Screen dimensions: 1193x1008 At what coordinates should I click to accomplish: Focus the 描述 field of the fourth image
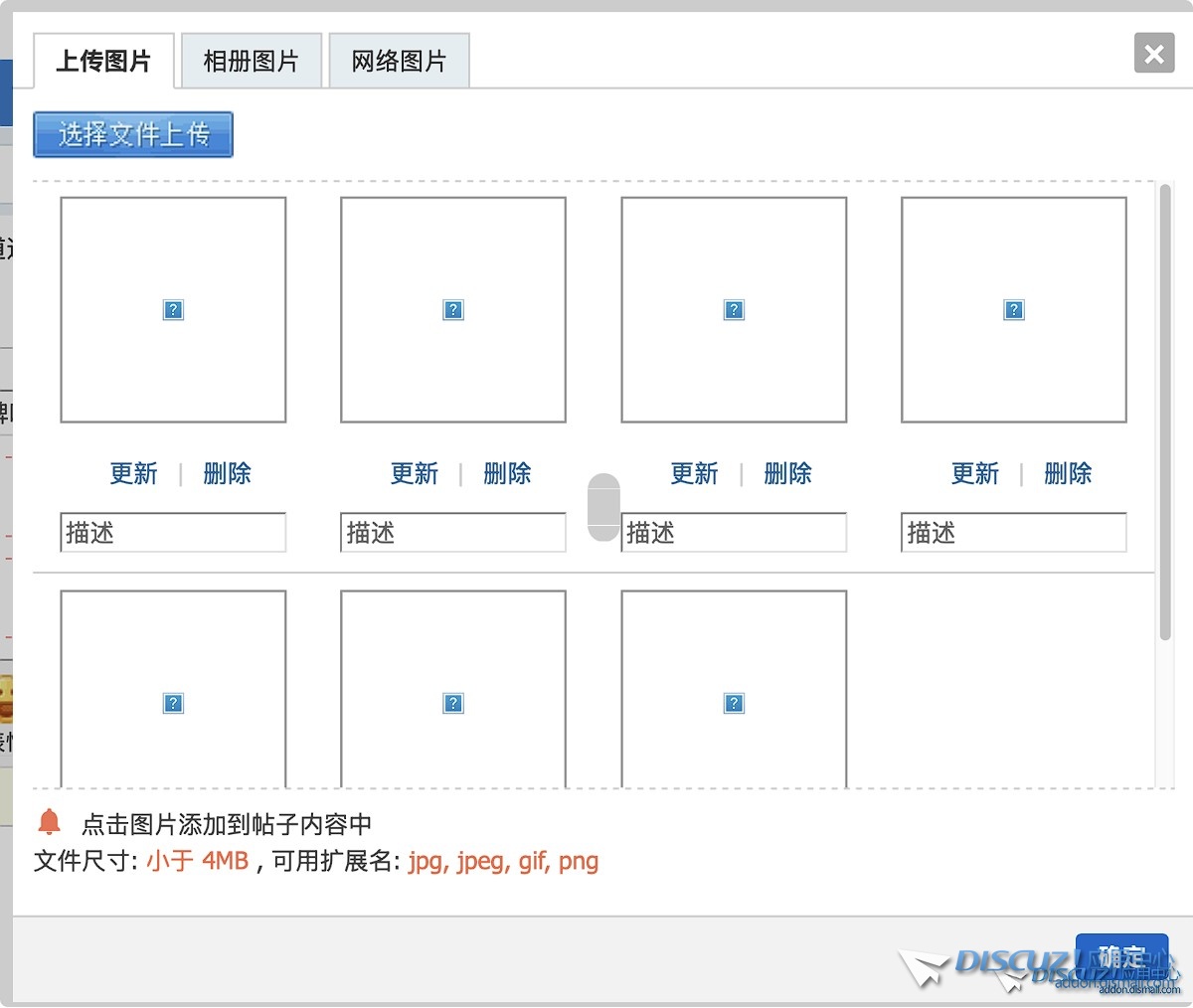click(x=1014, y=533)
